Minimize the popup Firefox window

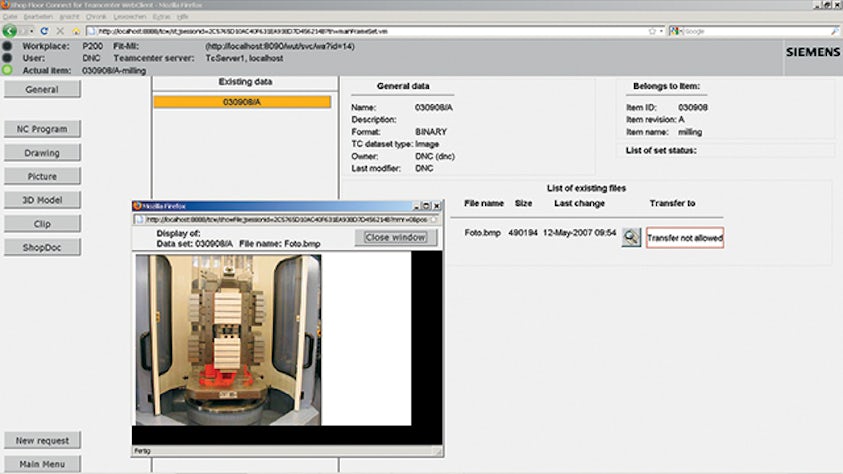coord(416,206)
